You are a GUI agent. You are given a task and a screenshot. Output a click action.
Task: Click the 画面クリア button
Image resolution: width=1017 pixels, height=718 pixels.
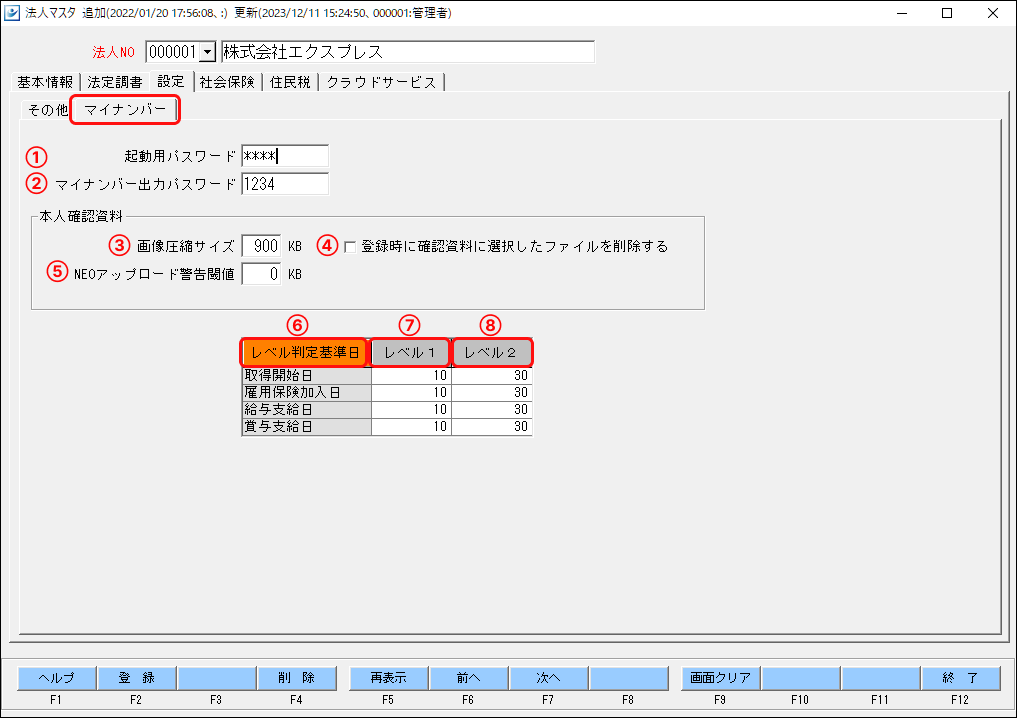[720, 678]
